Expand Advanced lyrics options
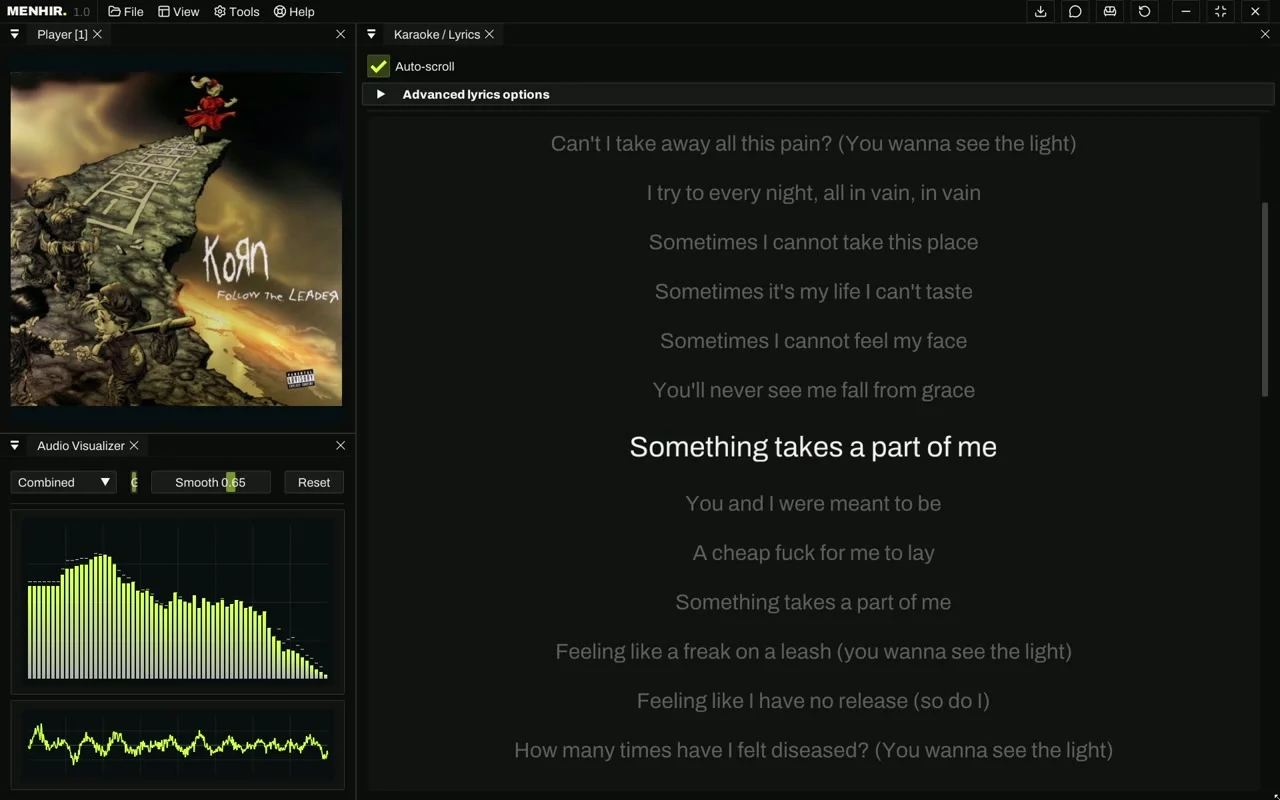Screen dimensions: 1280x800 [x=818, y=94]
